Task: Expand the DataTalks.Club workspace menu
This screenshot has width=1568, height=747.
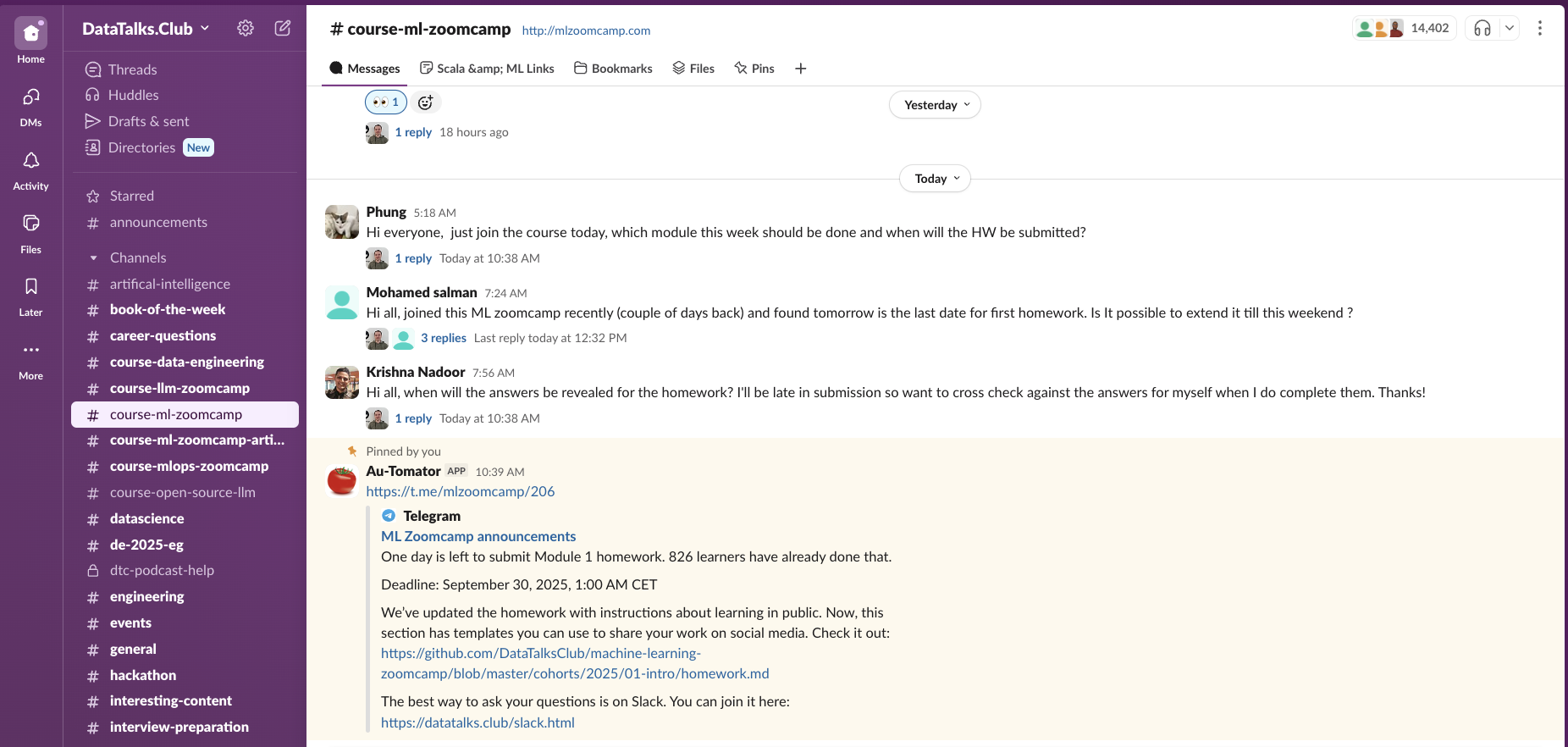Action: click(145, 29)
